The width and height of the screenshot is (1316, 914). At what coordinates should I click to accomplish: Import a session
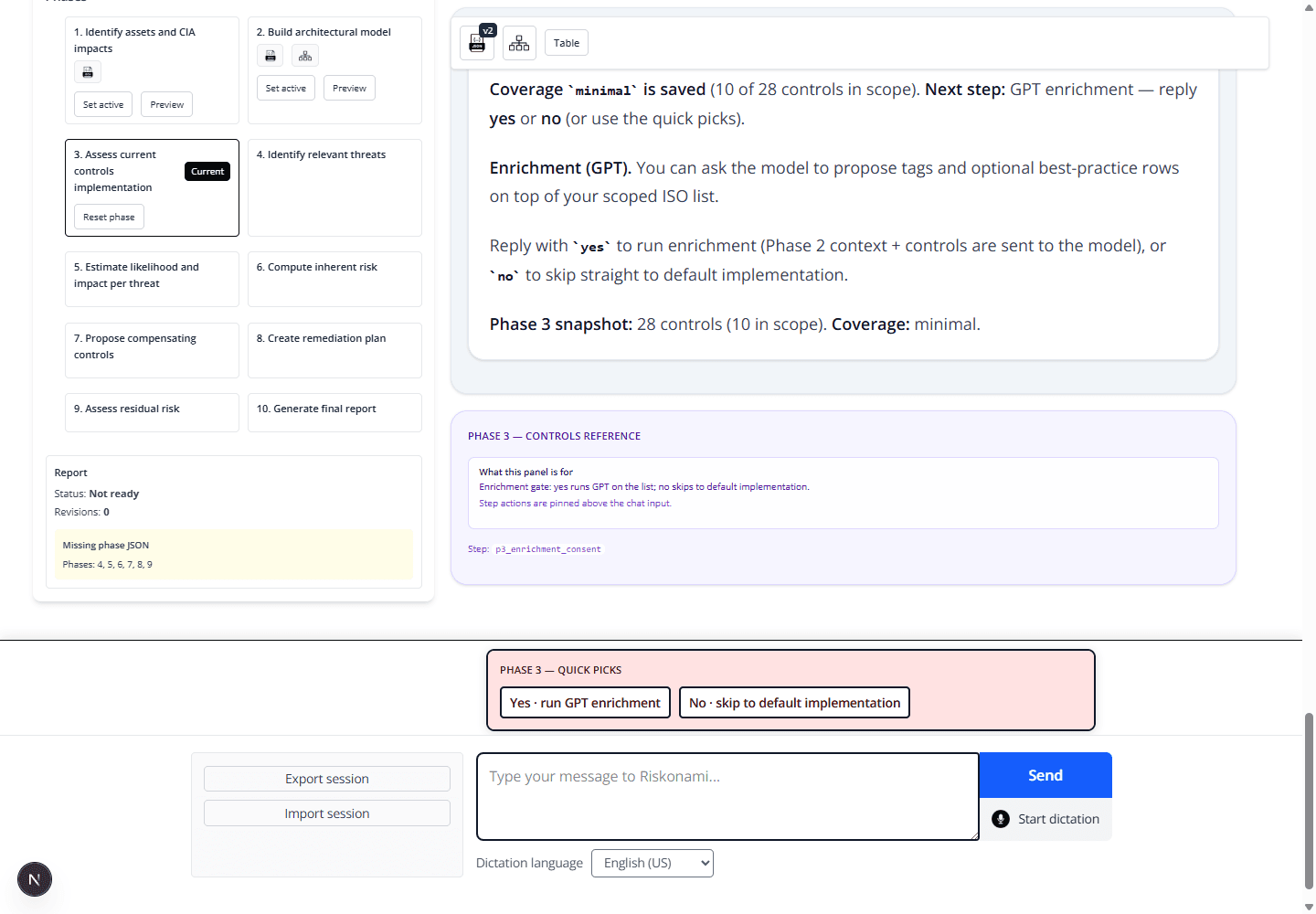click(x=327, y=813)
